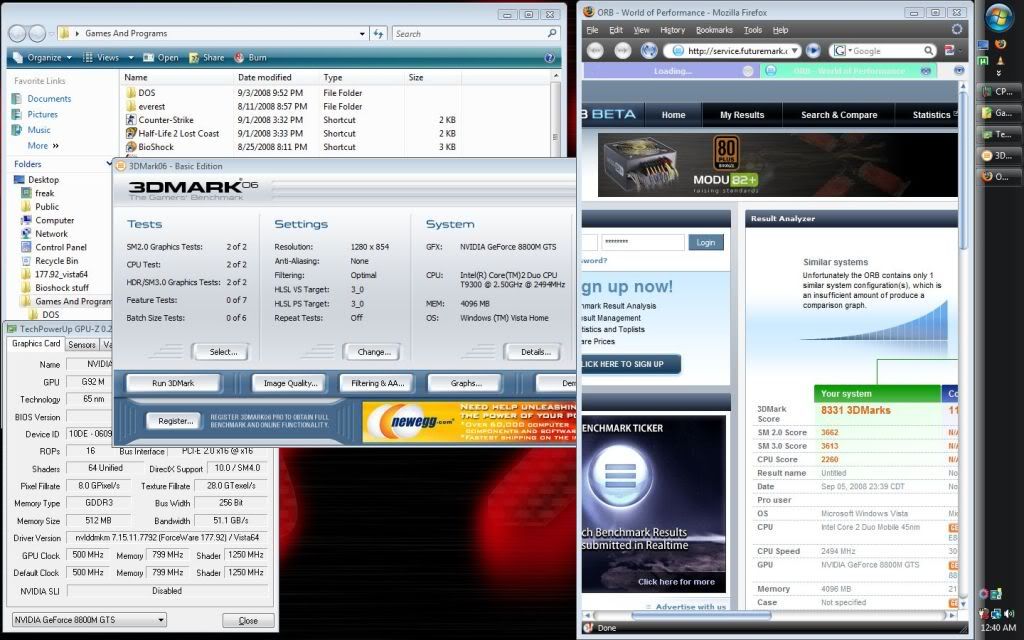Collapse the Folders pane chevron
Viewport: 1024px width, 640px height.
108,164
